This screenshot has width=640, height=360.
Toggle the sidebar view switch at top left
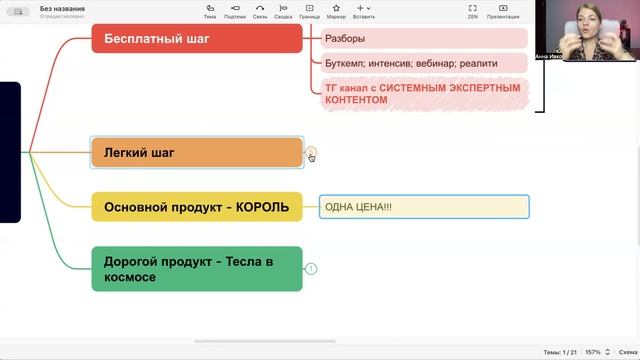pyautogui.click(x=18, y=12)
